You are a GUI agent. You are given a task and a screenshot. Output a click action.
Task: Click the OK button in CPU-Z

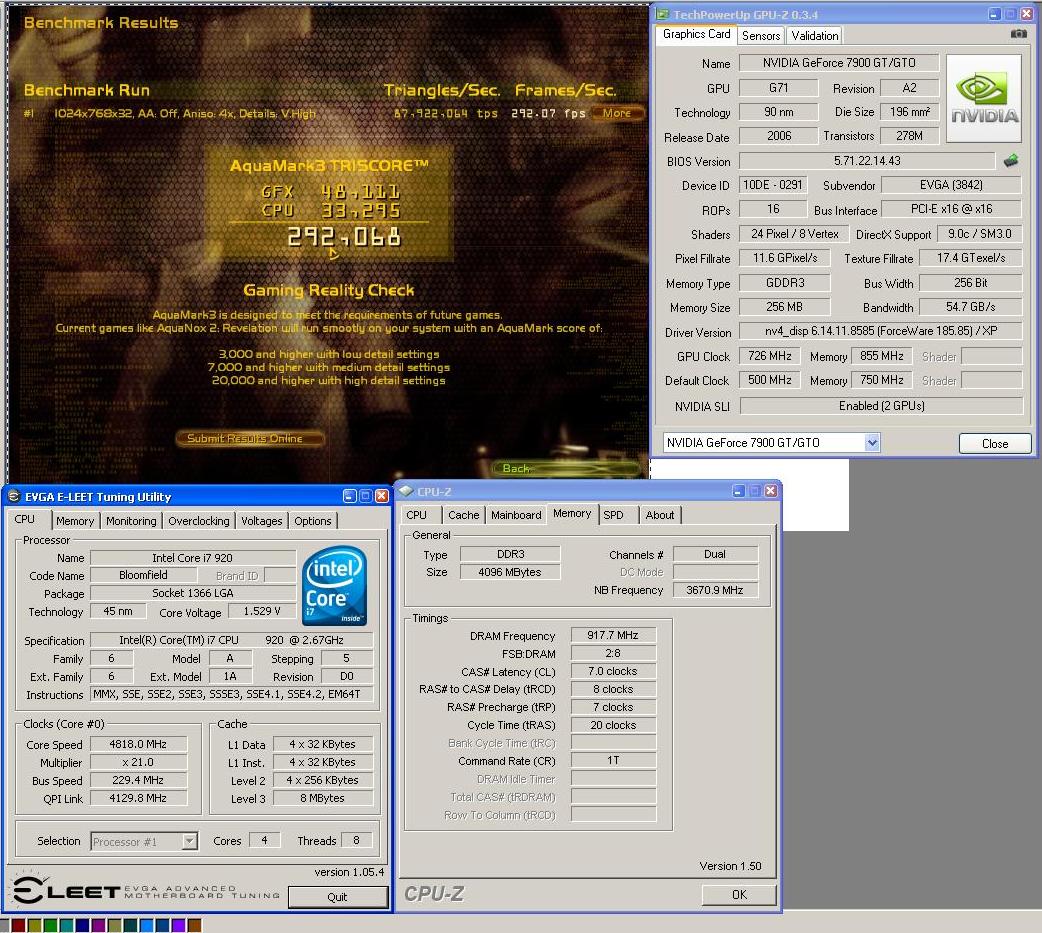(x=739, y=894)
